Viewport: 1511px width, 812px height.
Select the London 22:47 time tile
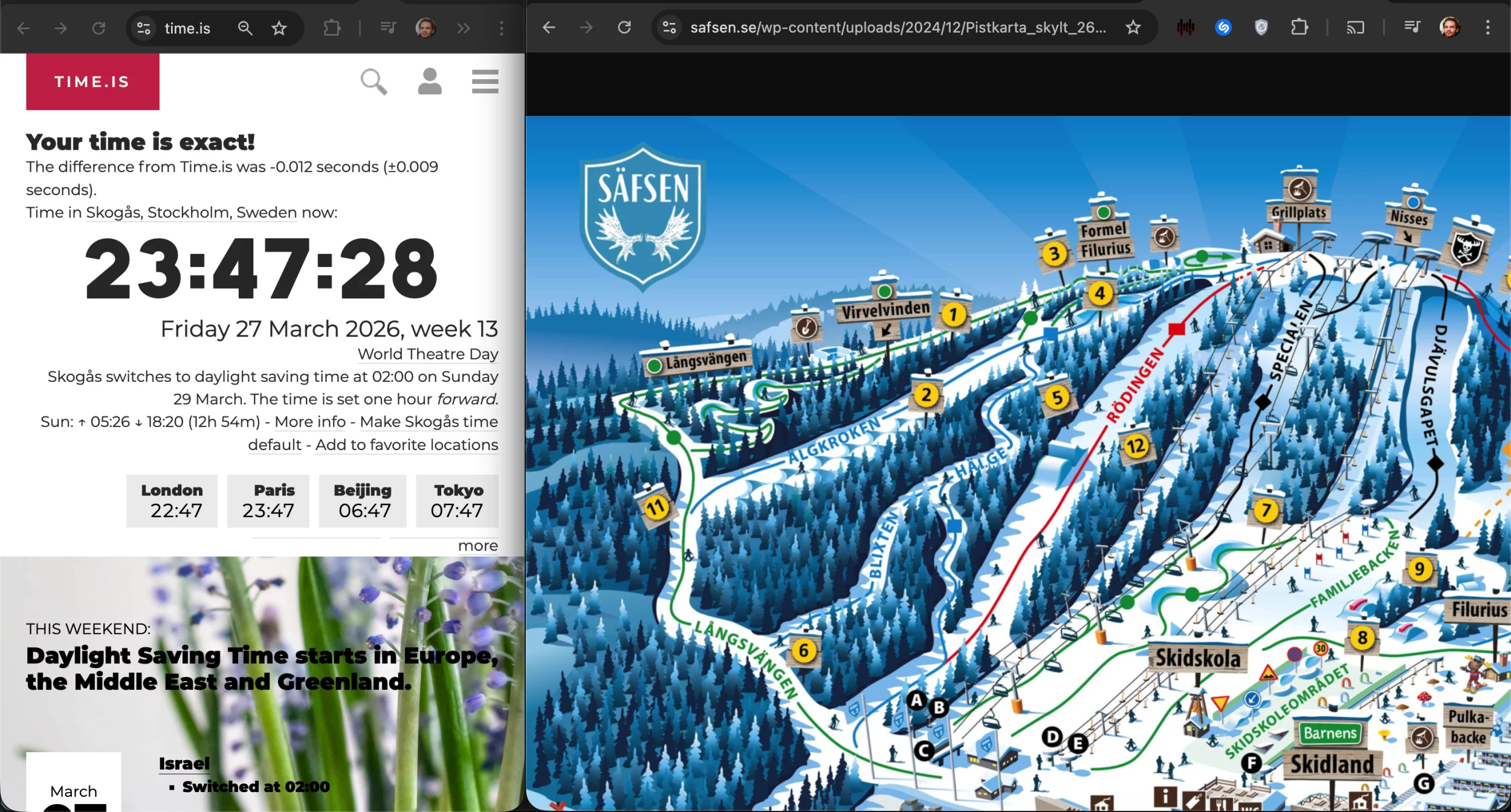click(172, 501)
